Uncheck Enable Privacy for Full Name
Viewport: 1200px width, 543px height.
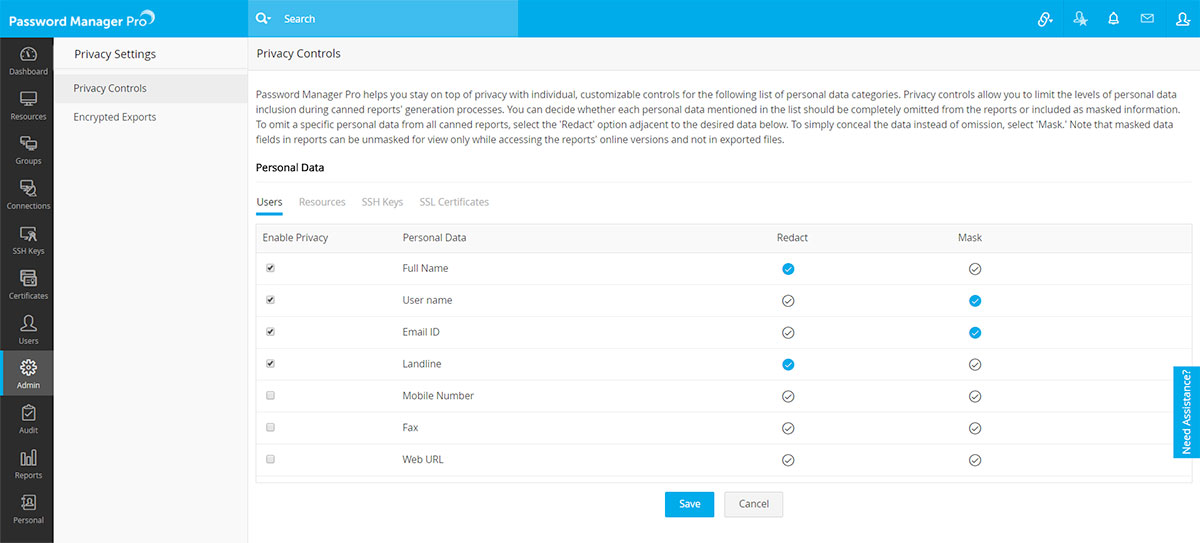pyautogui.click(x=270, y=268)
